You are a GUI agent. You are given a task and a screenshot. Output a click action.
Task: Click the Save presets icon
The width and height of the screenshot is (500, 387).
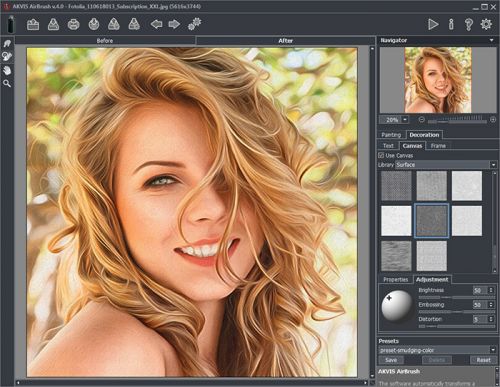pos(134,24)
